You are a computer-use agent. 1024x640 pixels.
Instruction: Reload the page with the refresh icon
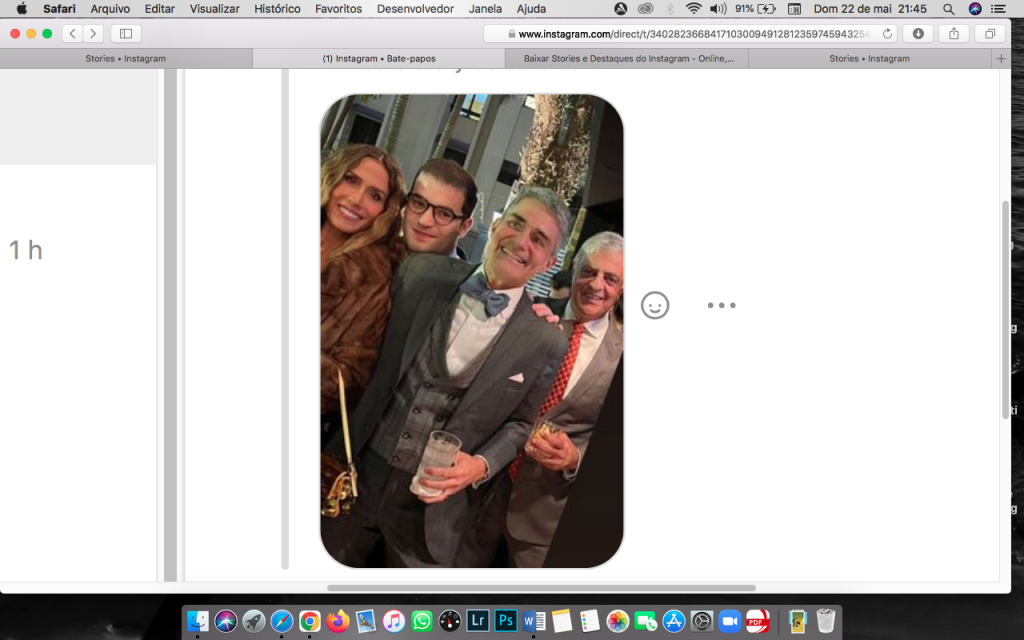(887, 33)
